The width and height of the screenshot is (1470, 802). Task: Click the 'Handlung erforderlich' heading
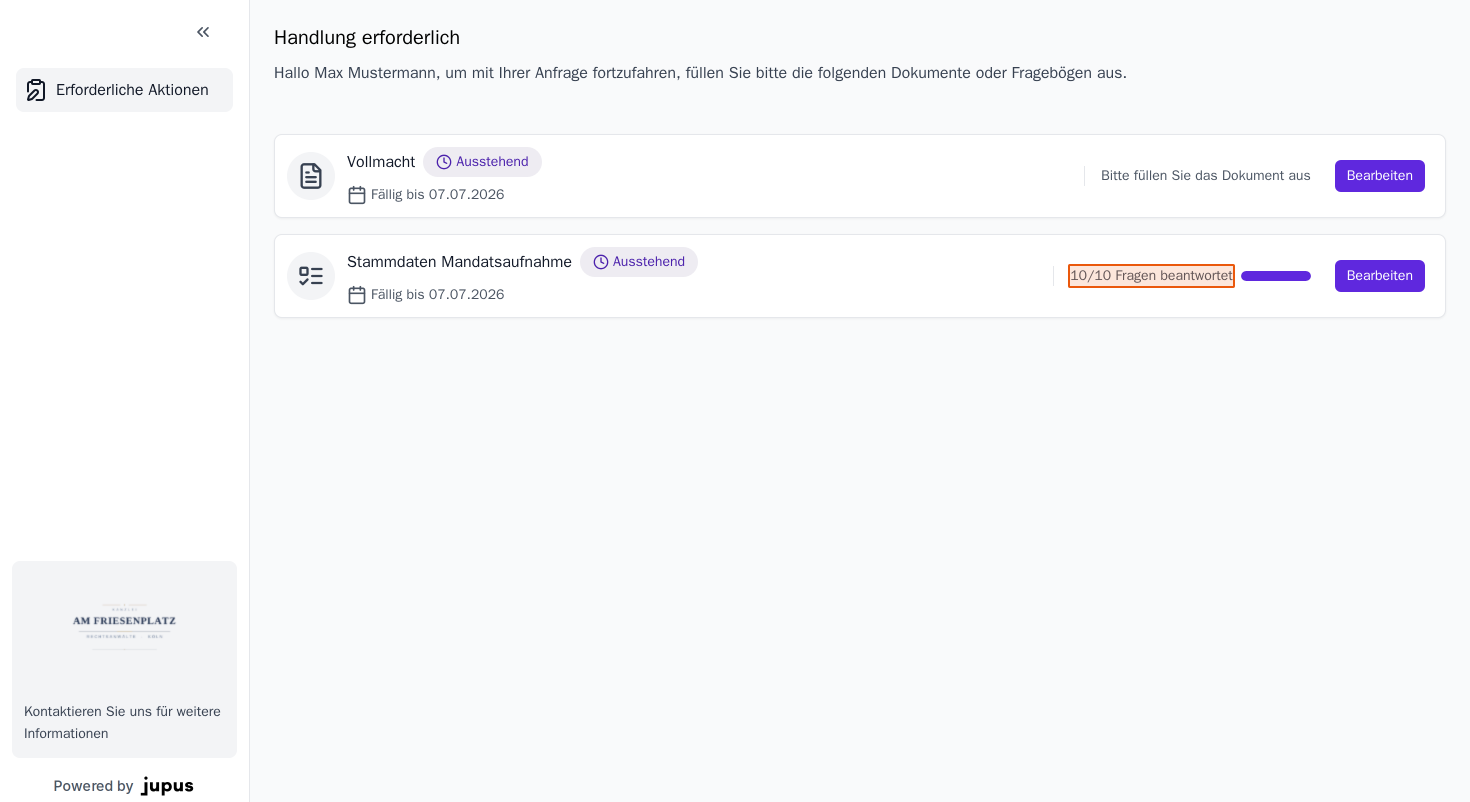click(x=367, y=38)
